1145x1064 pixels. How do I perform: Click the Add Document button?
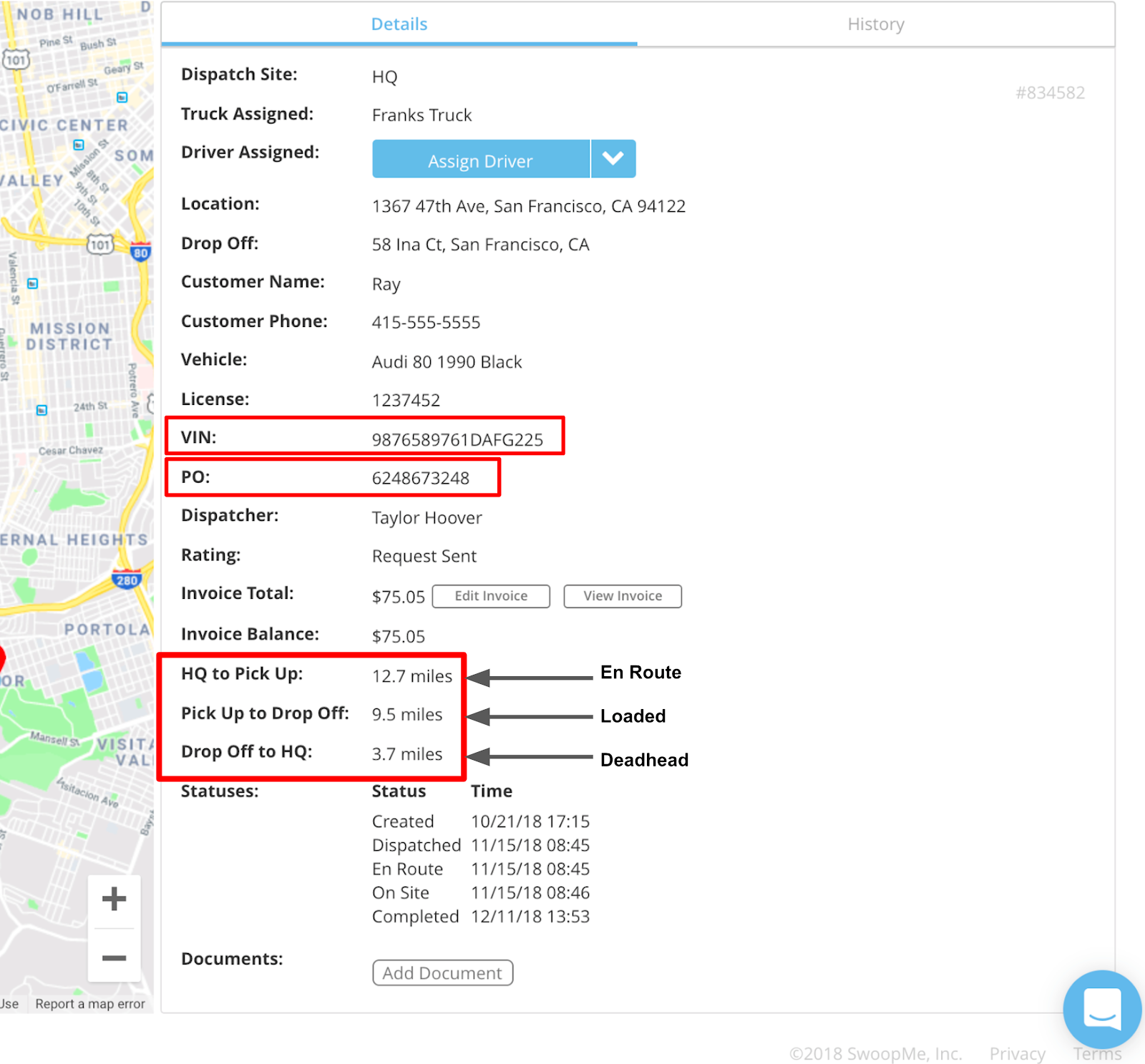(442, 972)
